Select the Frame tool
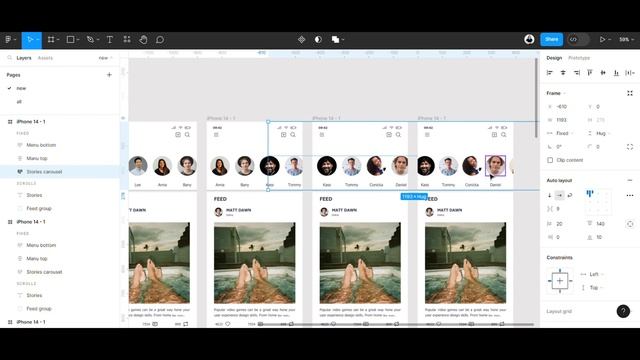 click(x=51, y=40)
